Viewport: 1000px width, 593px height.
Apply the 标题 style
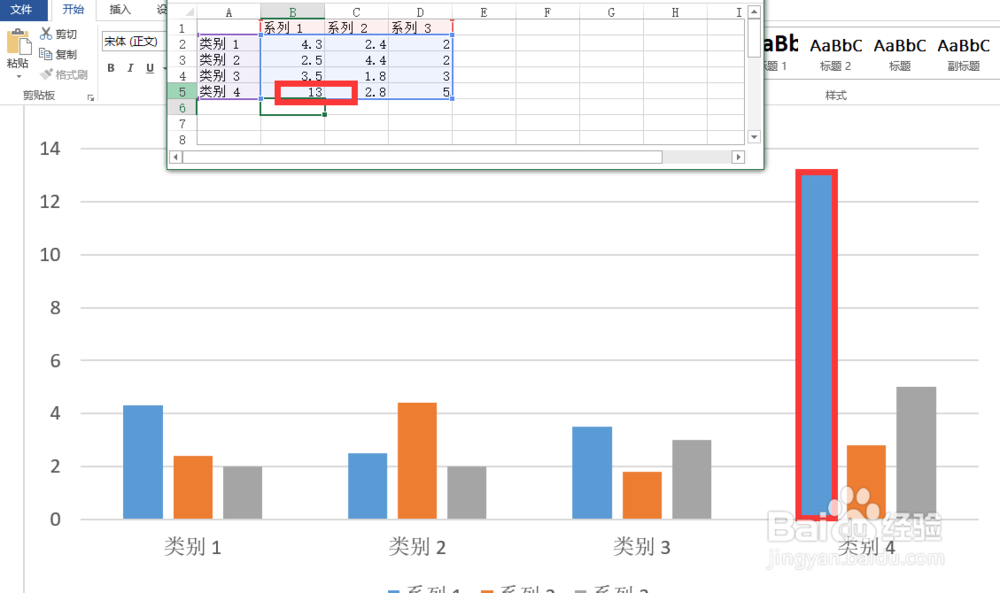click(899, 54)
